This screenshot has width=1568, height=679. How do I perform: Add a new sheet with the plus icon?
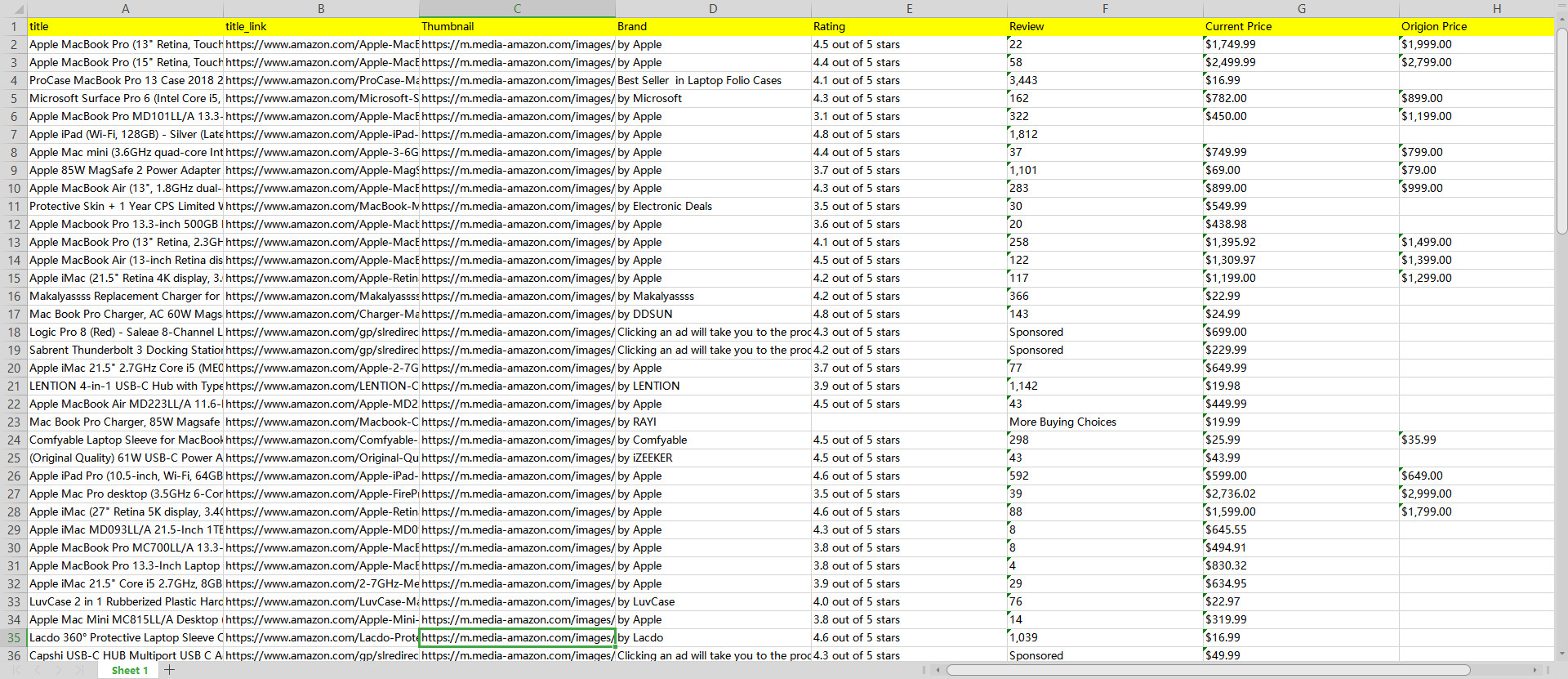[169, 670]
